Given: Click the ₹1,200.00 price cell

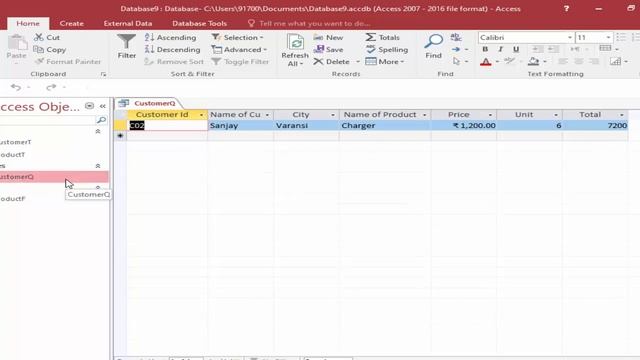Looking at the screenshot, I should [x=464, y=126].
